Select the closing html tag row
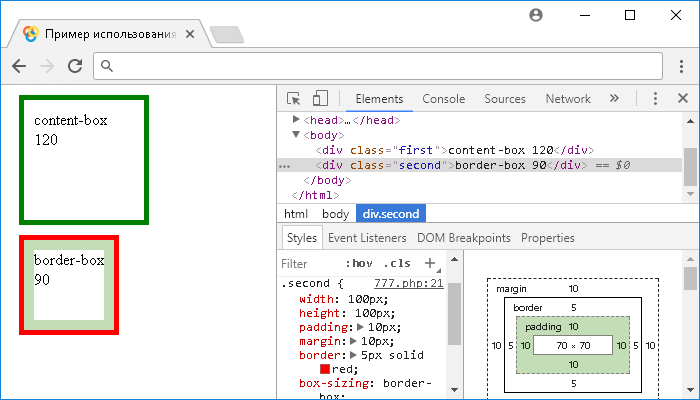This screenshot has height=400, width=700. pyautogui.click(x=315, y=196)
